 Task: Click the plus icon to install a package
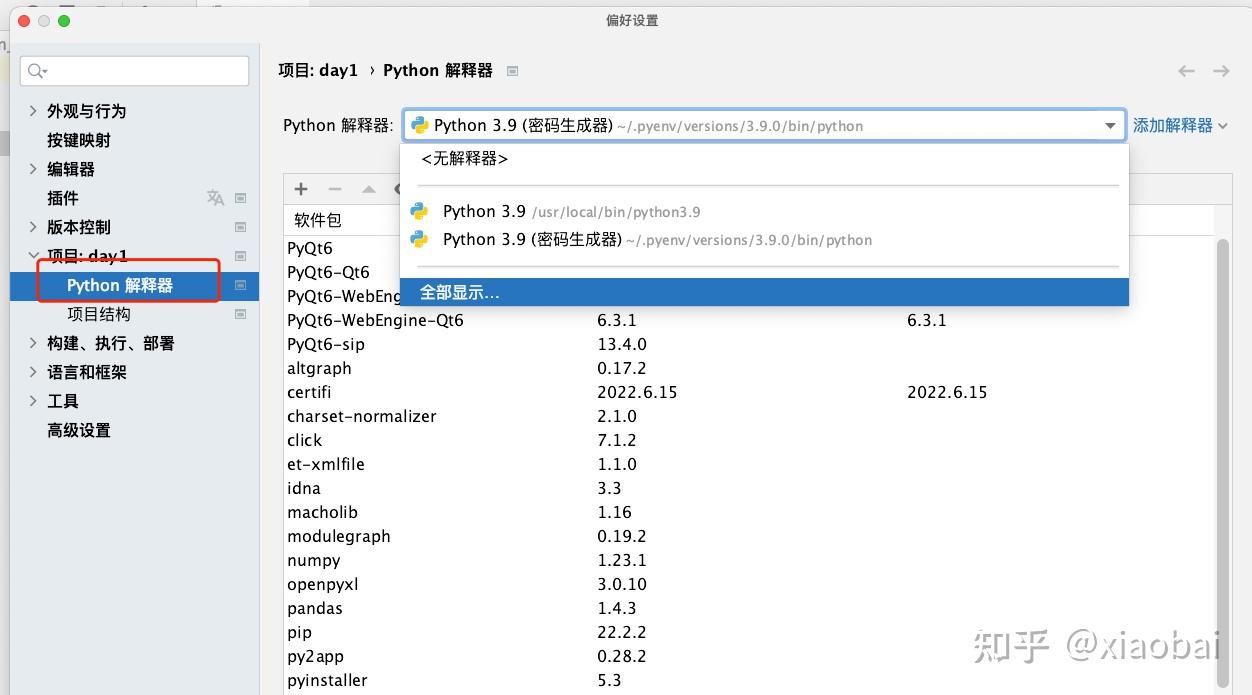[300, 189]
